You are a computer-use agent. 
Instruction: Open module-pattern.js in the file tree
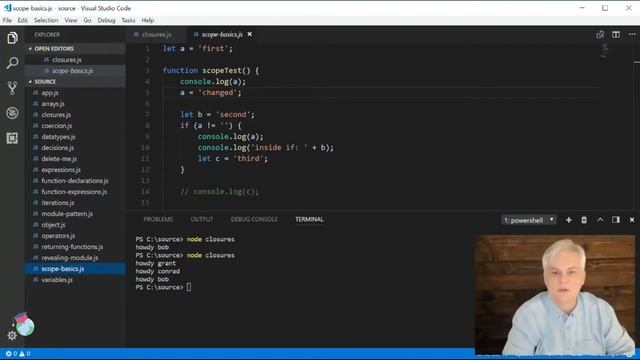click(x=76, y=214)
